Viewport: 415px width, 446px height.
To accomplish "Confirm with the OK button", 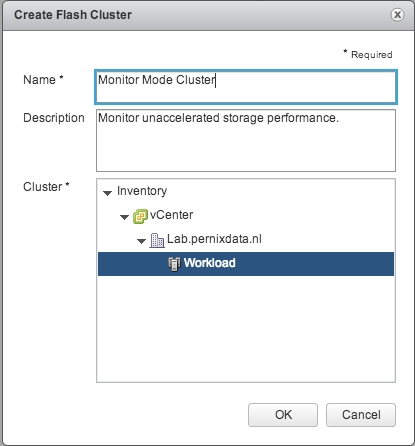I will pyautogui.click(x=283, y=415).
